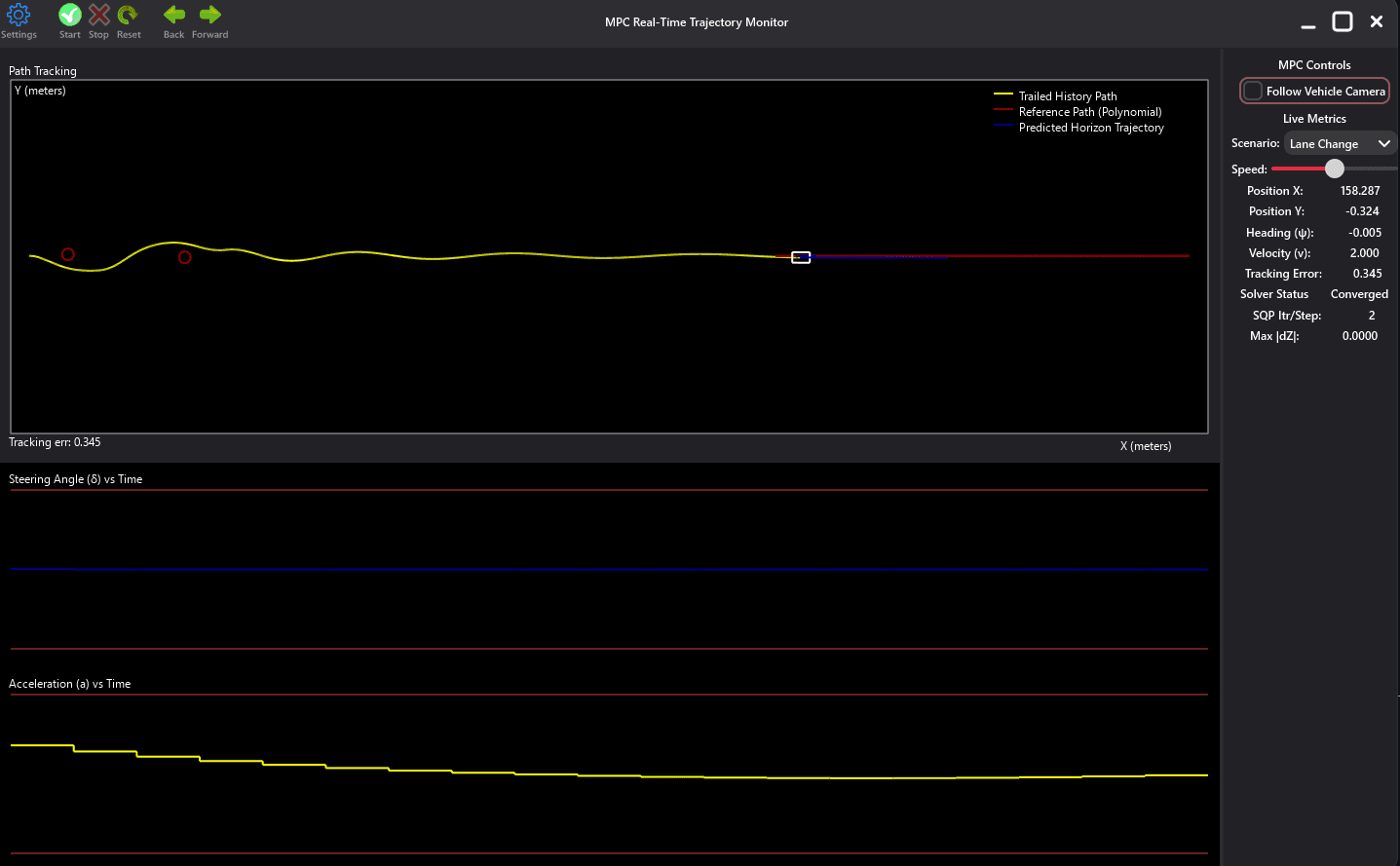Click the Max |dZ| value 0.0000
The width and height of the screenshot is (1400, 866).
(x=1360, y=336)
